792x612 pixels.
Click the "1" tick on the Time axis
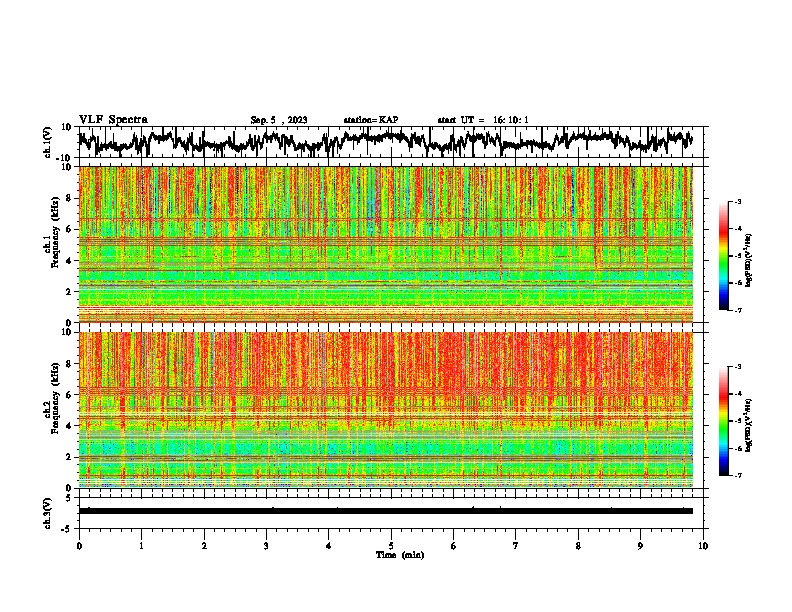click(141, 546)
